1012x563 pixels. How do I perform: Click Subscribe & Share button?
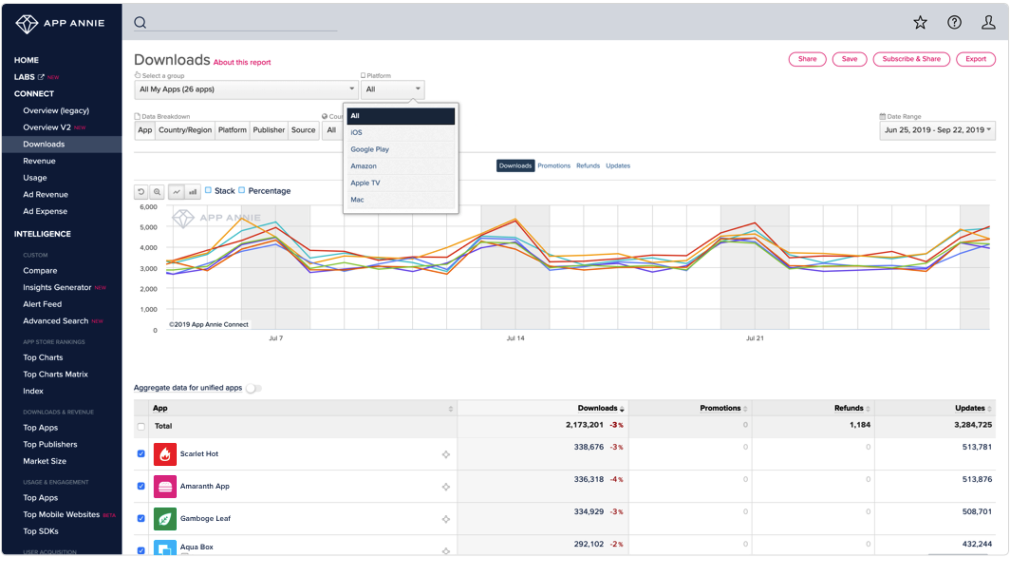click(911, 59)
